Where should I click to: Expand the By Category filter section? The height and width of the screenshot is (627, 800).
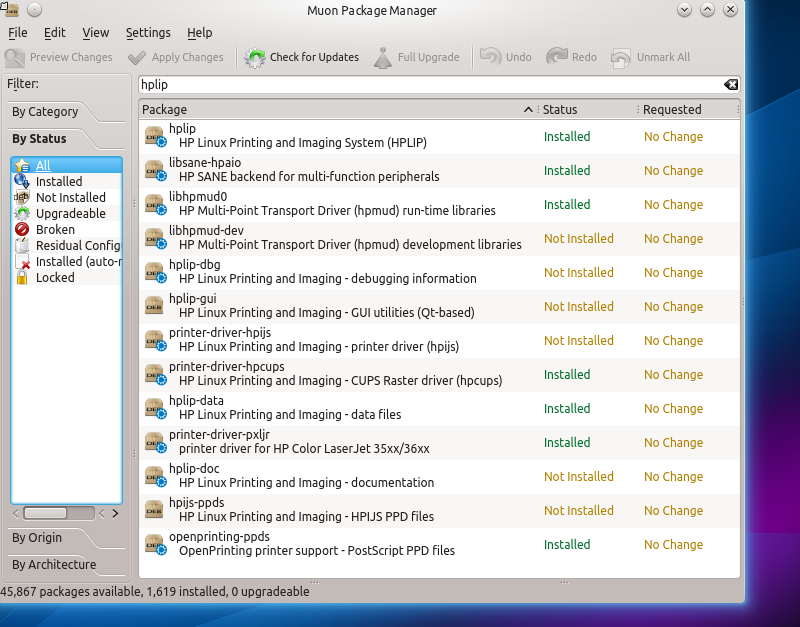(45, 112)
